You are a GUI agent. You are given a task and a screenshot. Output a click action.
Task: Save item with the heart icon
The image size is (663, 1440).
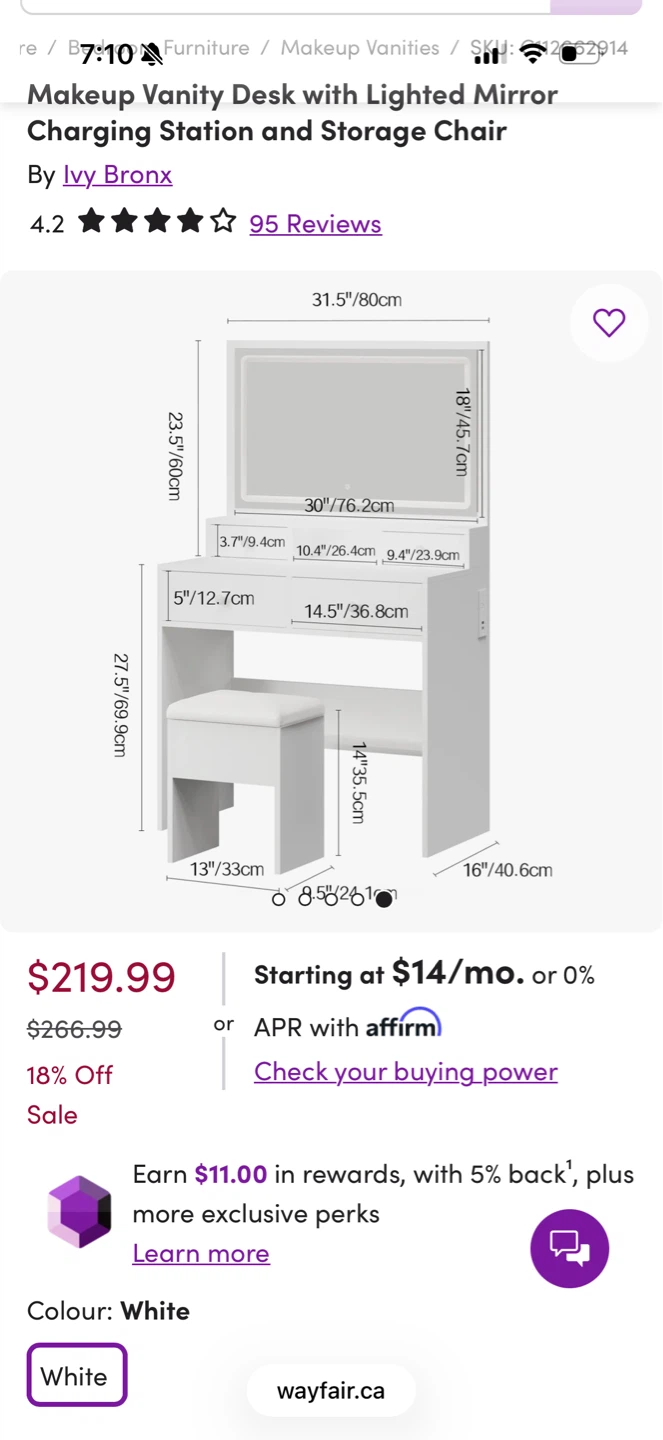[609, 323]
